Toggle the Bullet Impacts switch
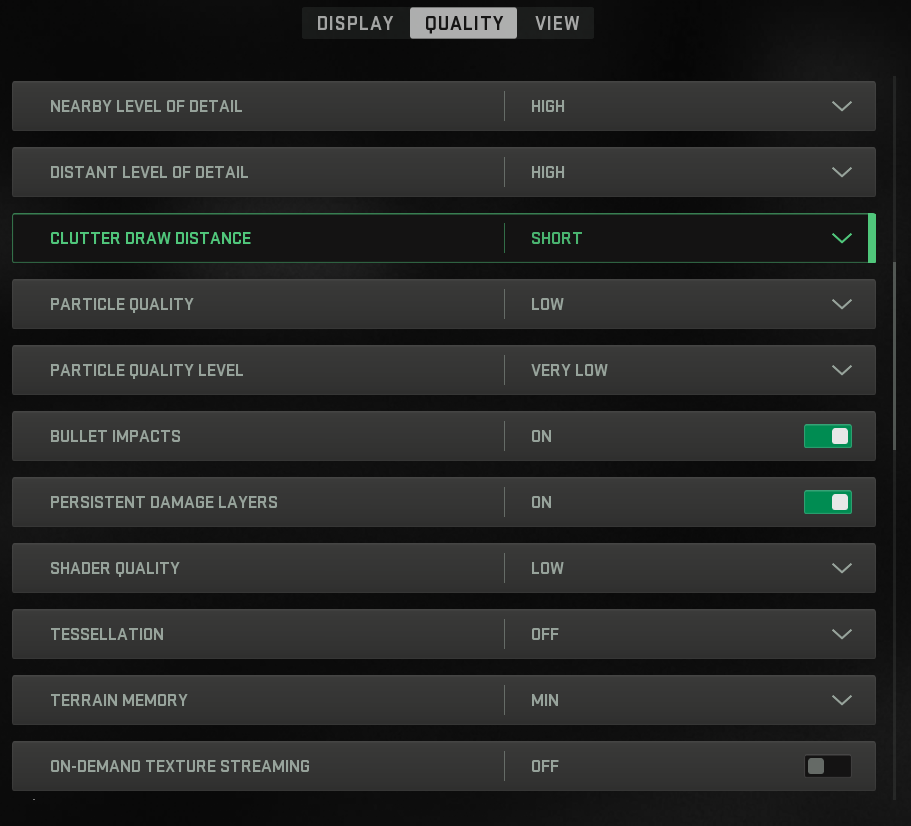The image size is (911, 826). click(x=827, y=436)
